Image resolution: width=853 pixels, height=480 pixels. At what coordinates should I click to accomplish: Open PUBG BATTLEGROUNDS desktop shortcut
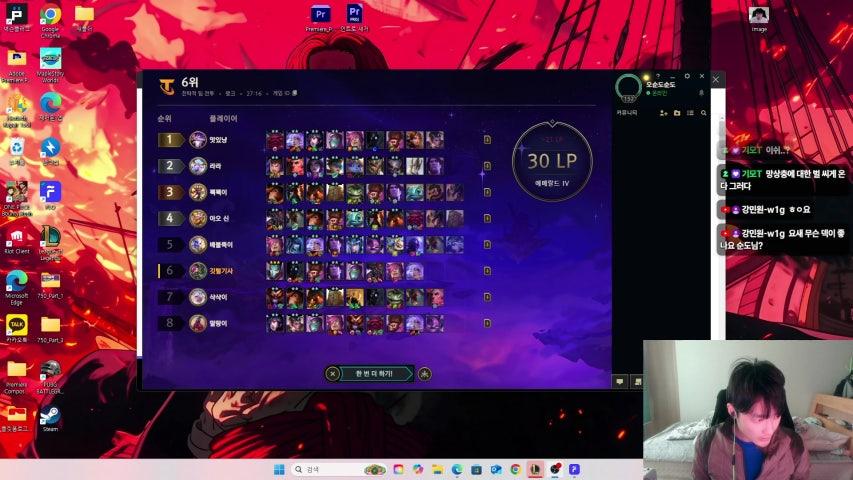tap(50, 377)
